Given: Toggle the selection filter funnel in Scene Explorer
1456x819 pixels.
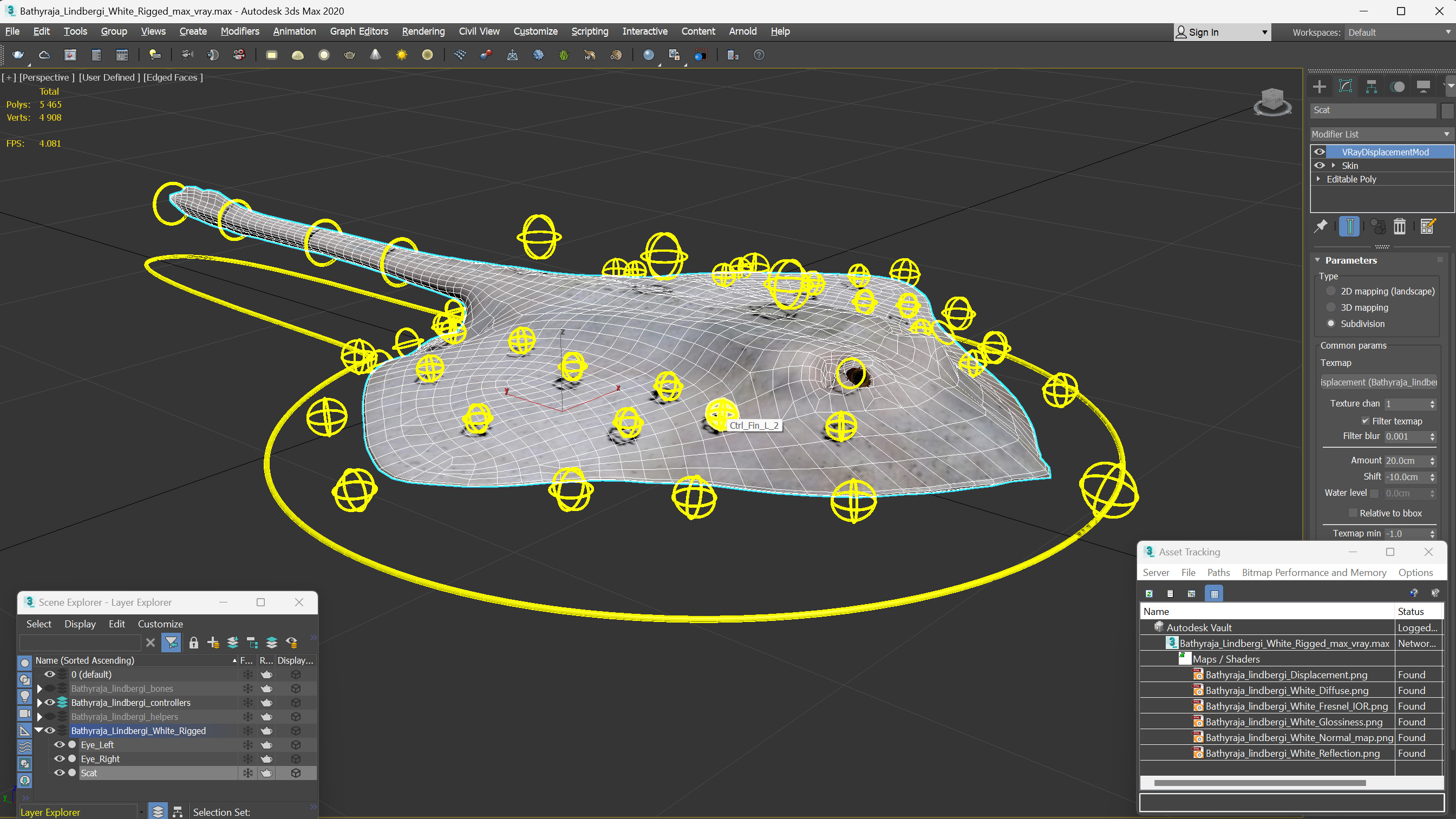Looking at the screenshot, I should (x=171, y=643).
